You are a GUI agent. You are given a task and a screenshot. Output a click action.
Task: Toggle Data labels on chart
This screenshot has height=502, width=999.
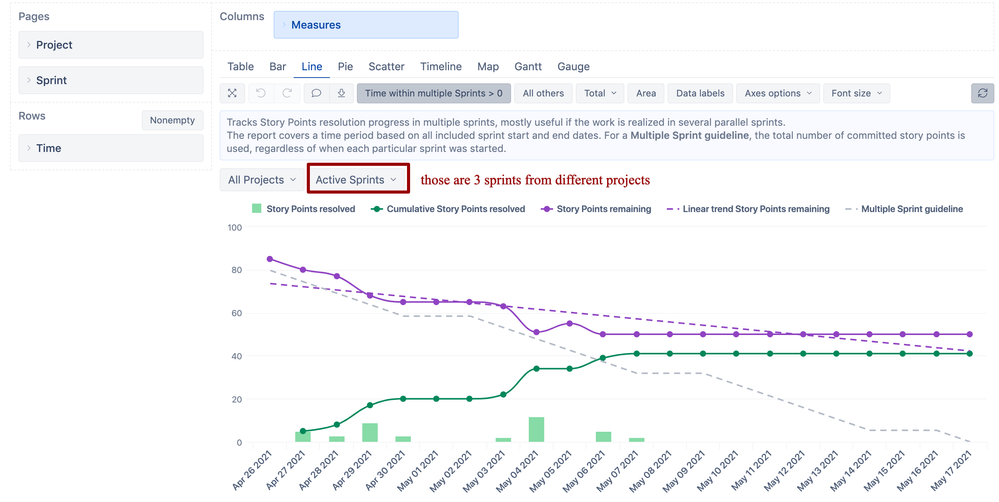(700, 93)
